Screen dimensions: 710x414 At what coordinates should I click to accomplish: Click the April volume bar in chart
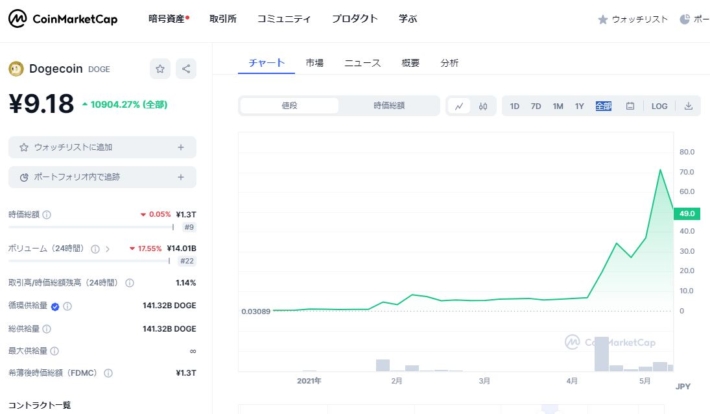pos(601,354)
